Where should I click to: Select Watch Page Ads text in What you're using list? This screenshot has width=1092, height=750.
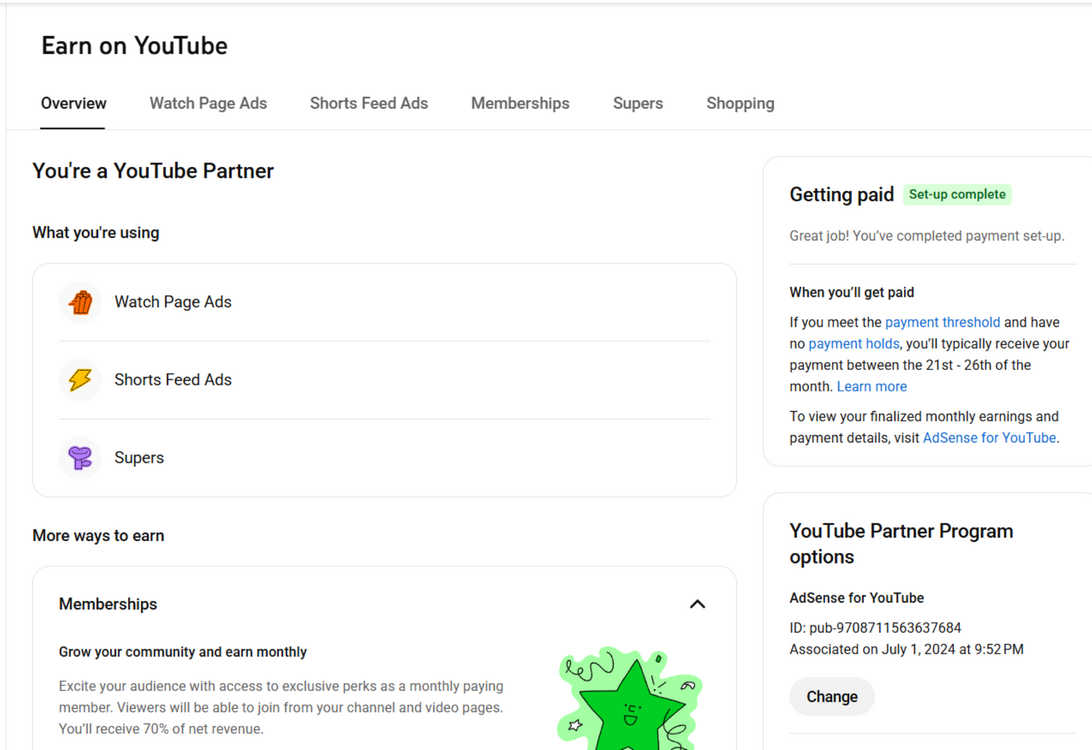(x=173, y=302)
